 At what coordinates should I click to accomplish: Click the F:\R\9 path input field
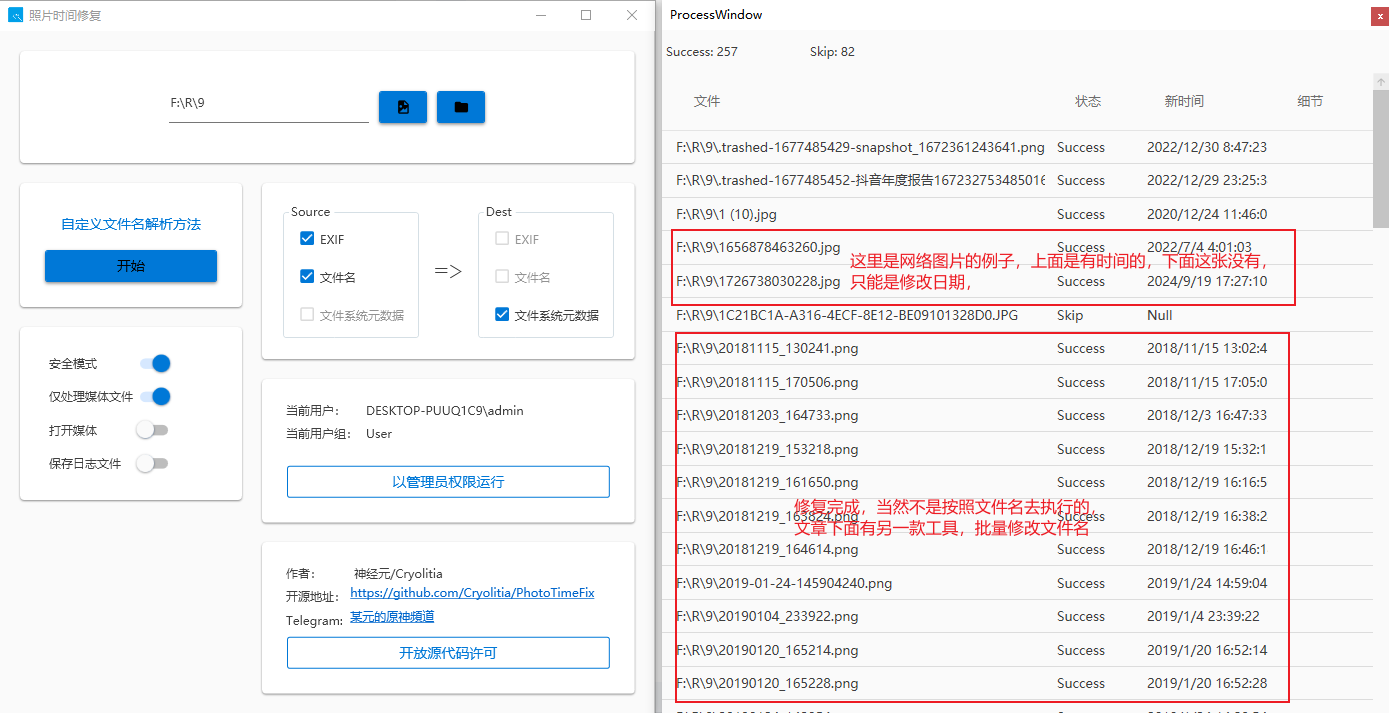[x=269, y=103]
